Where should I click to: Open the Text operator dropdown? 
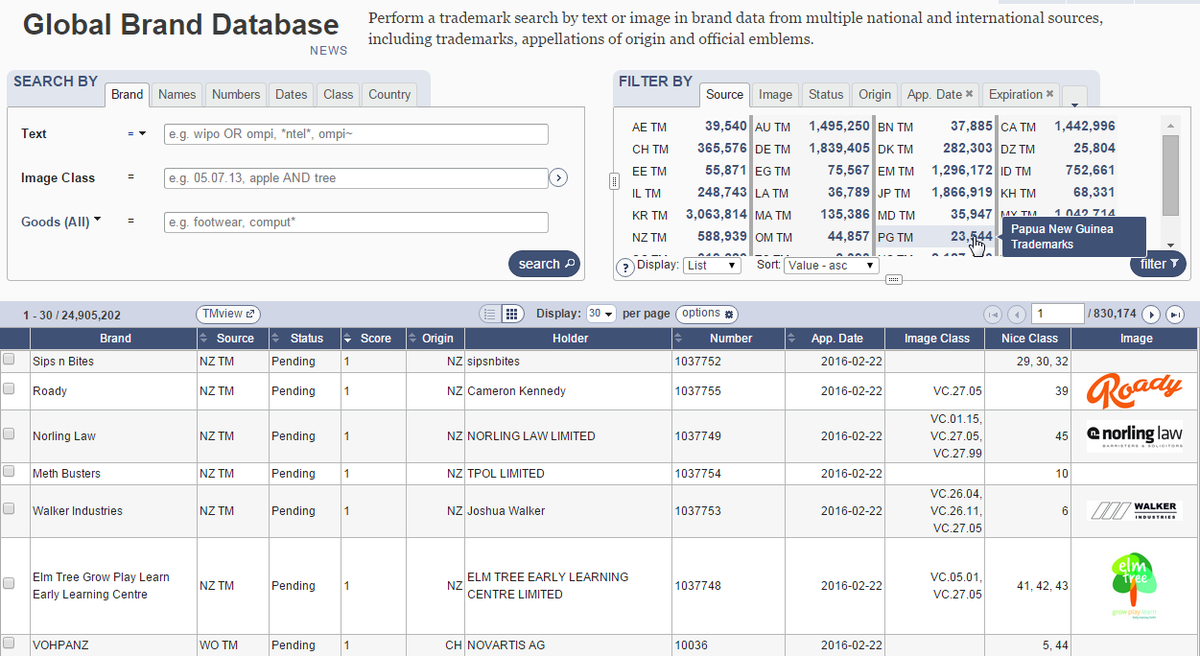pyautogui.click(x=137, y=133)
